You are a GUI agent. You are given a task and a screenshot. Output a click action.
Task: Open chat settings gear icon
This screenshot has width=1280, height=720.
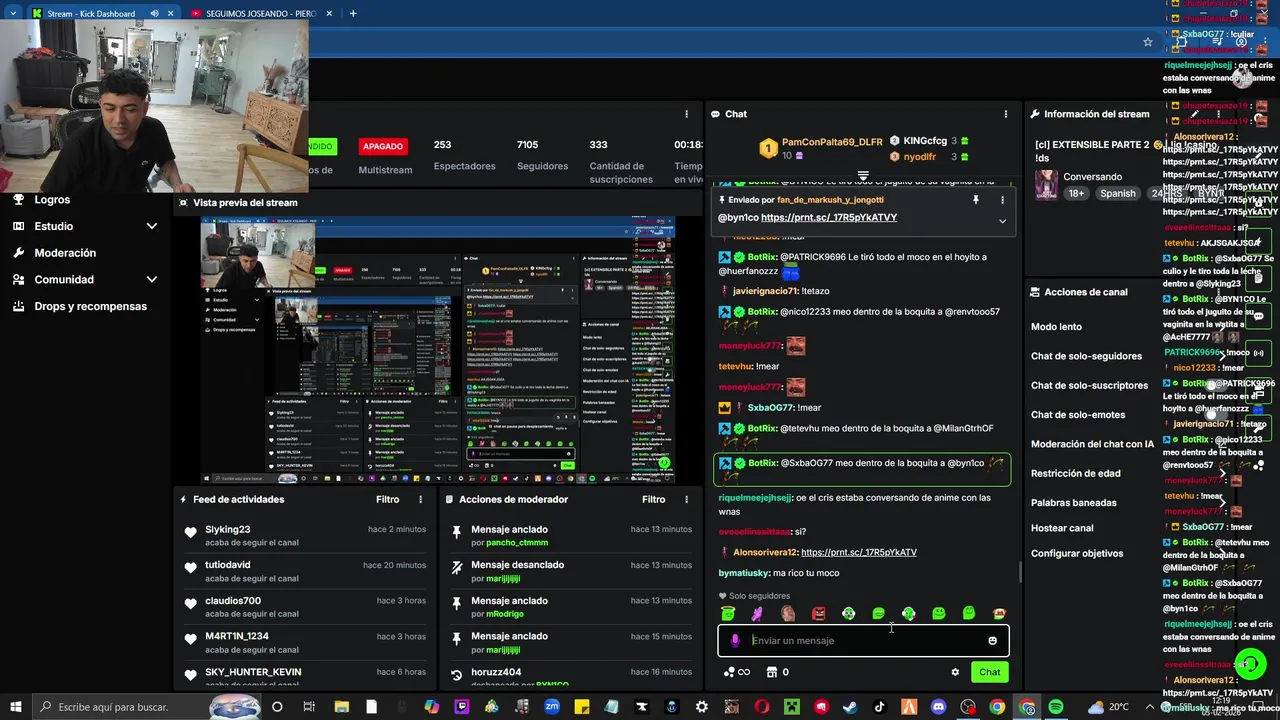tap(955, 672)
